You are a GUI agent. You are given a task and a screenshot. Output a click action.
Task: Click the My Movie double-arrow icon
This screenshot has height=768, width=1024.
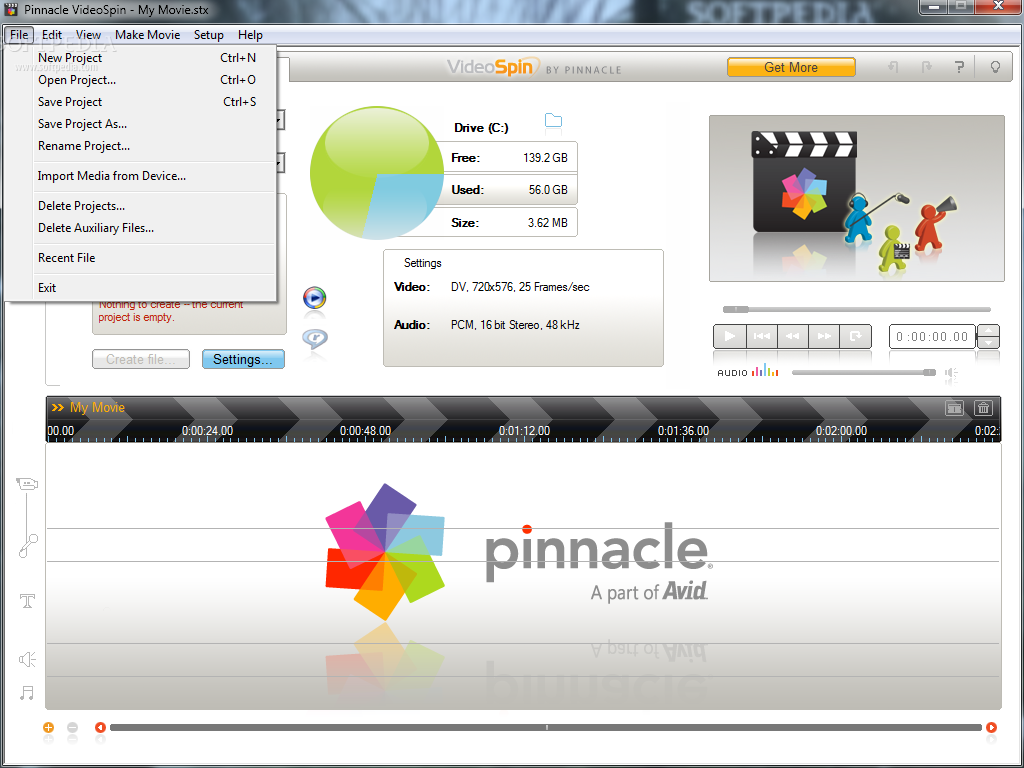point(57,408)
